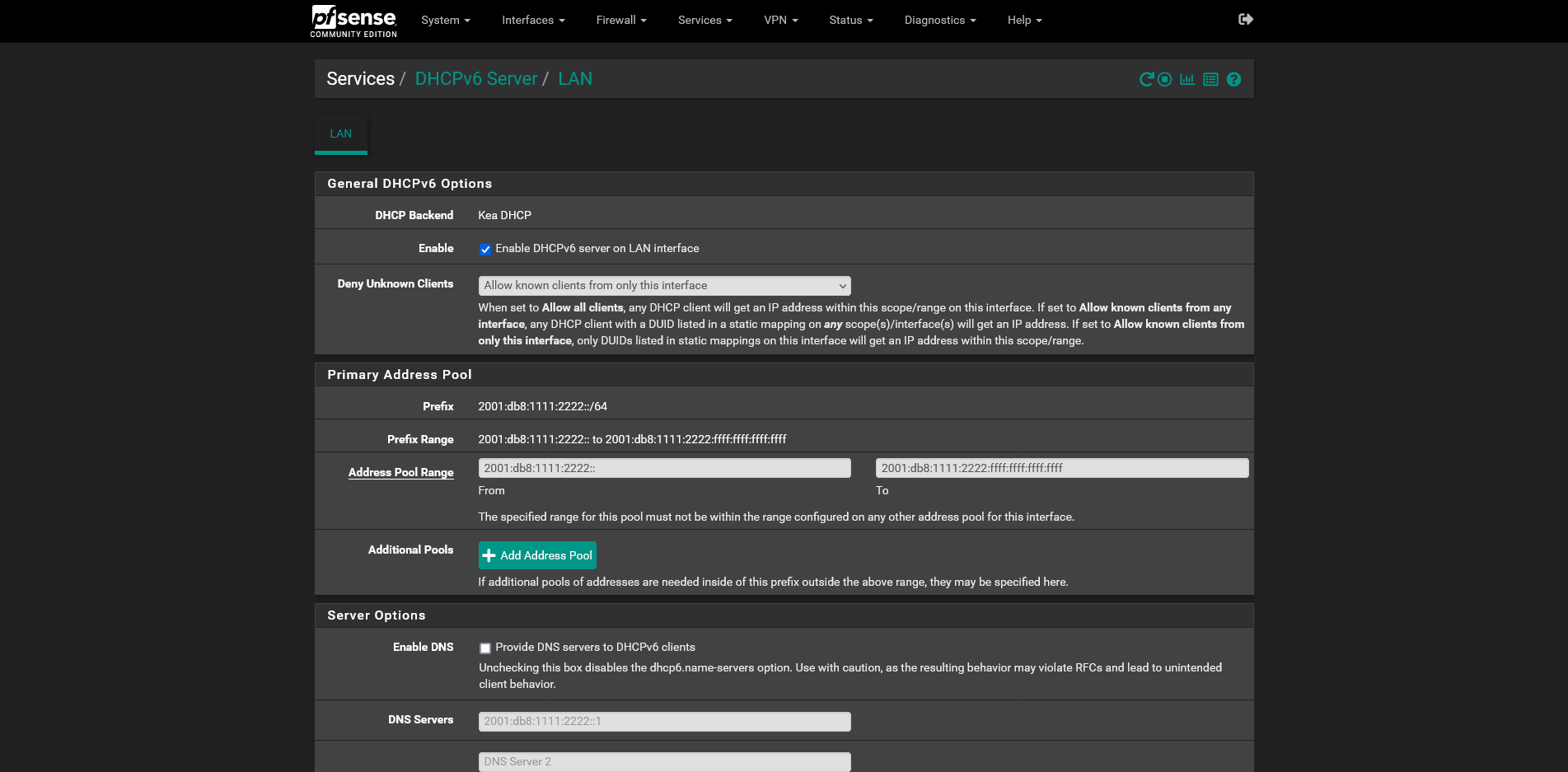Click the Address Pool Range From field
The image size is (1568, 772).
(x=664, y=468)
